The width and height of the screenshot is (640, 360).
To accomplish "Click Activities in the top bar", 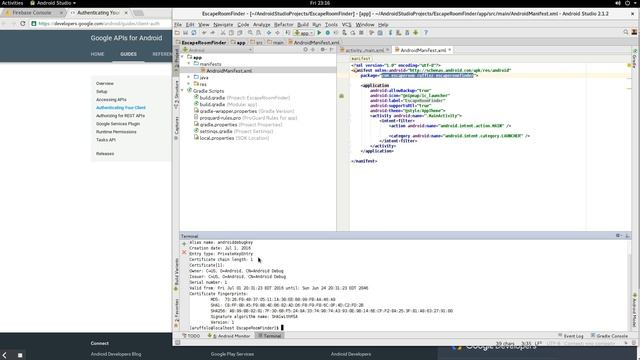I will click(x=12, y=3).
